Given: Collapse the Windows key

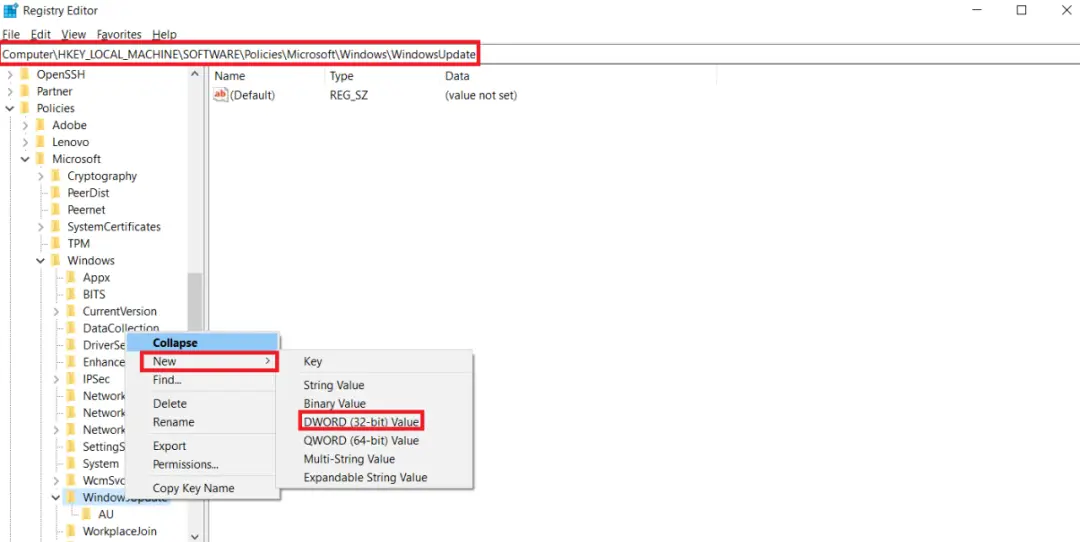Looking at the screenshot, I should click(x=41, y=260).
